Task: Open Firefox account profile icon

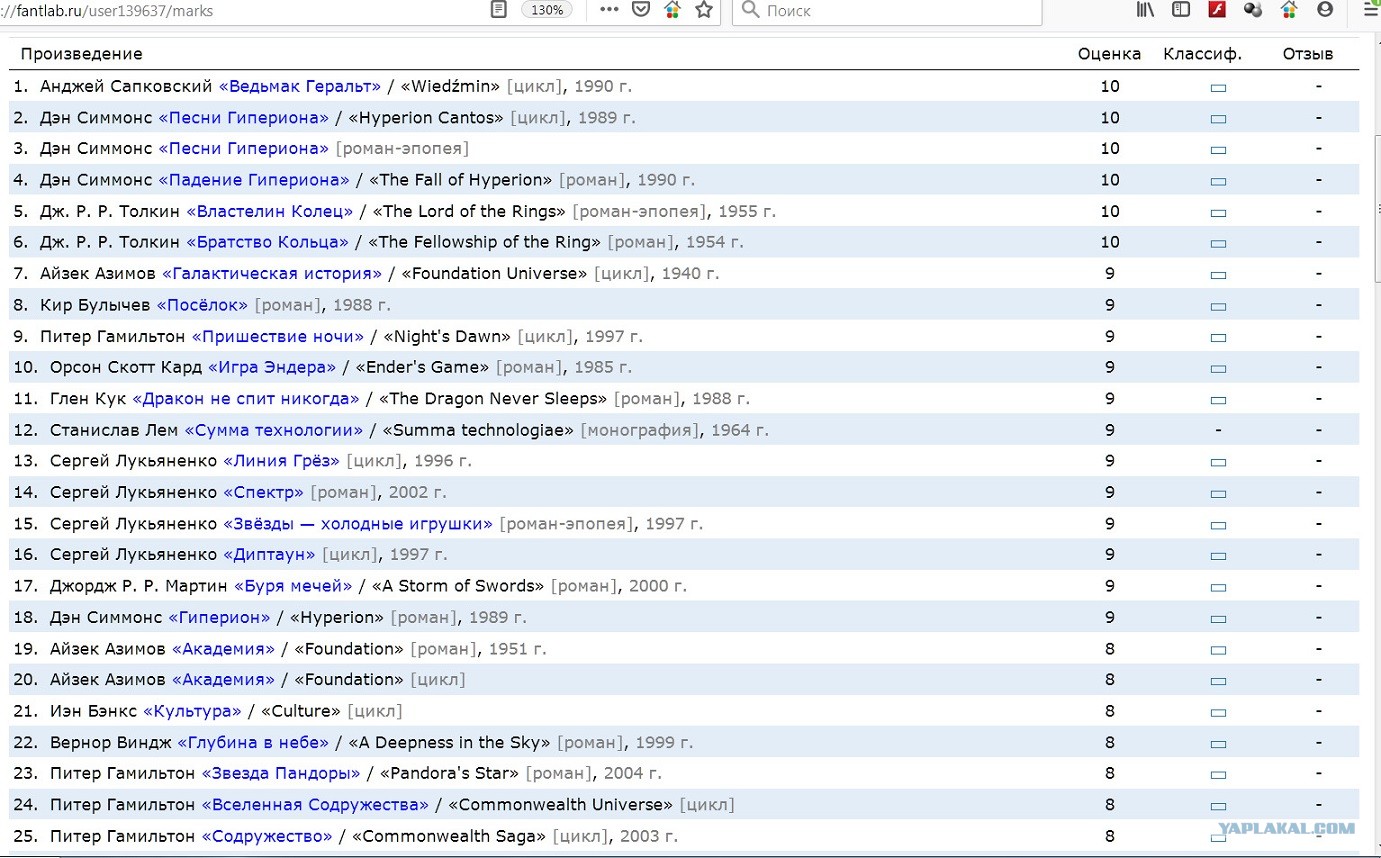Action: [x=1325, y=10]
